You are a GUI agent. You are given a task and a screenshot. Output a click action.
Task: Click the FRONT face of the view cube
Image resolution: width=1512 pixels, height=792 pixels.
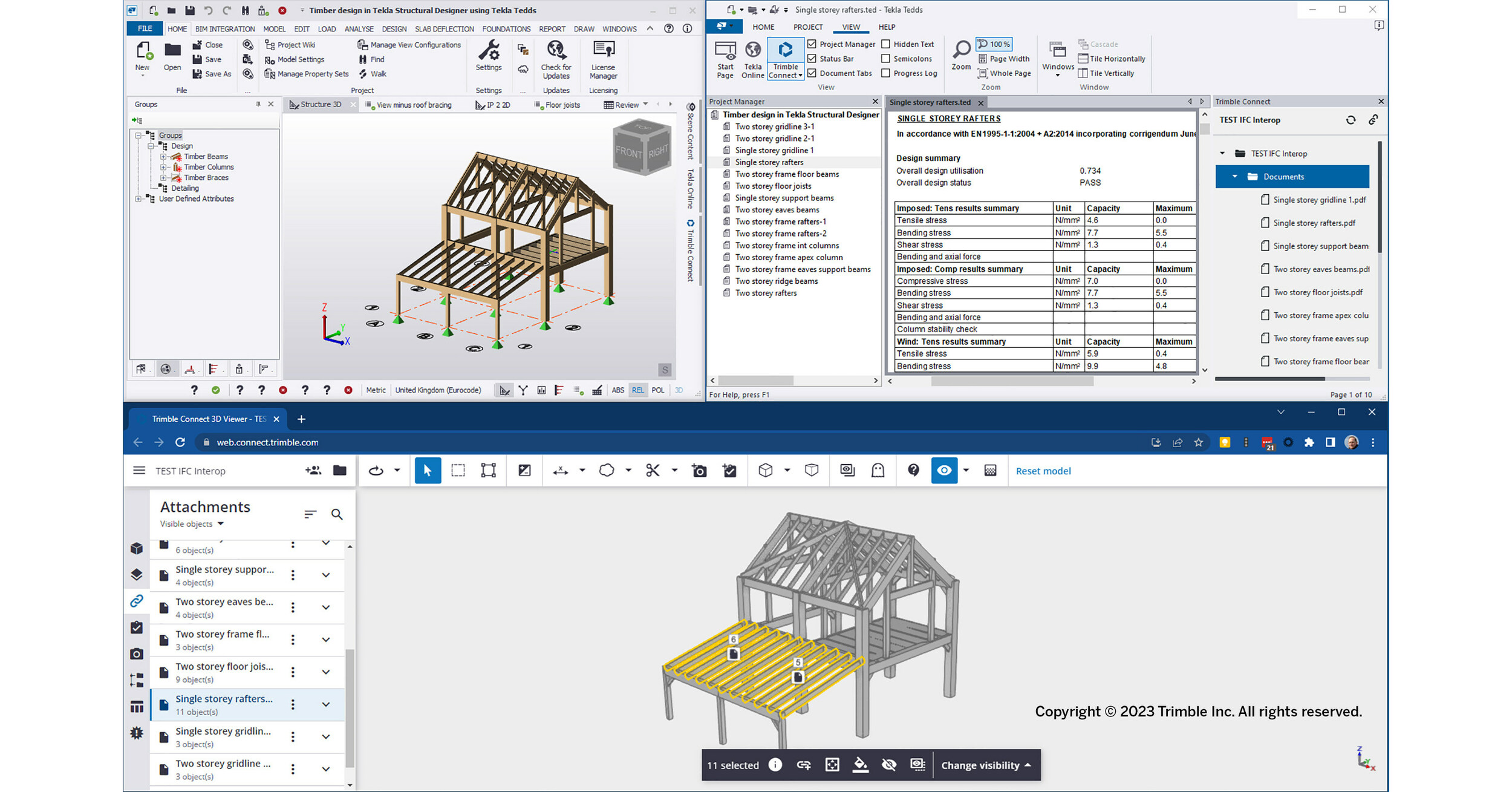[628, 152]
